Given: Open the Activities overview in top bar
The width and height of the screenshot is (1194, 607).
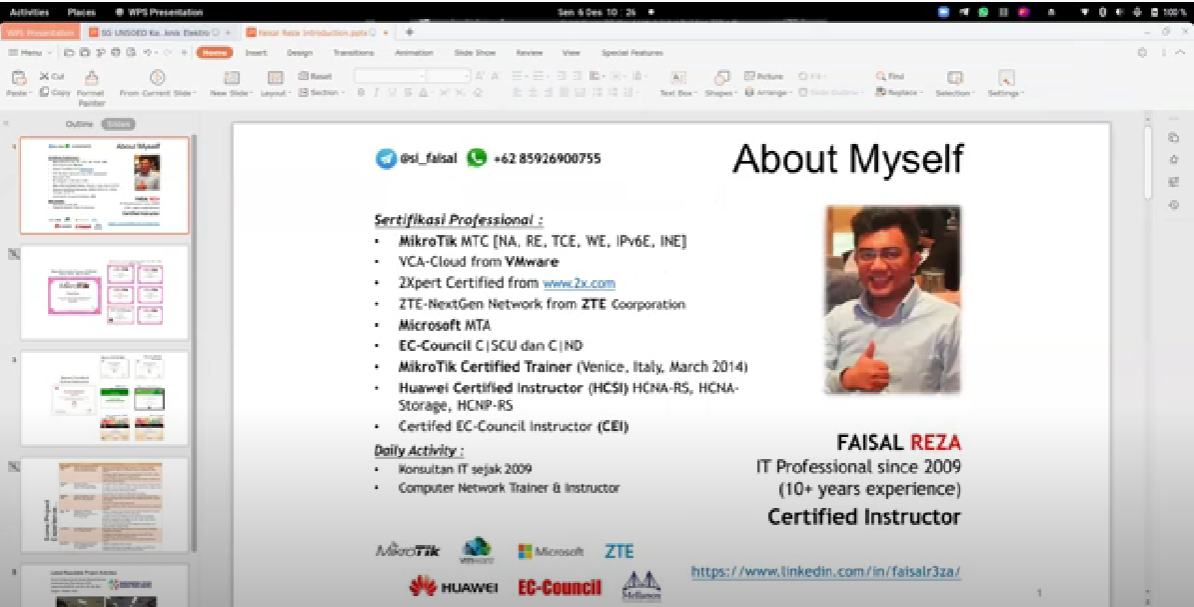Looking at the screenshot, I should tap(29, 12).
